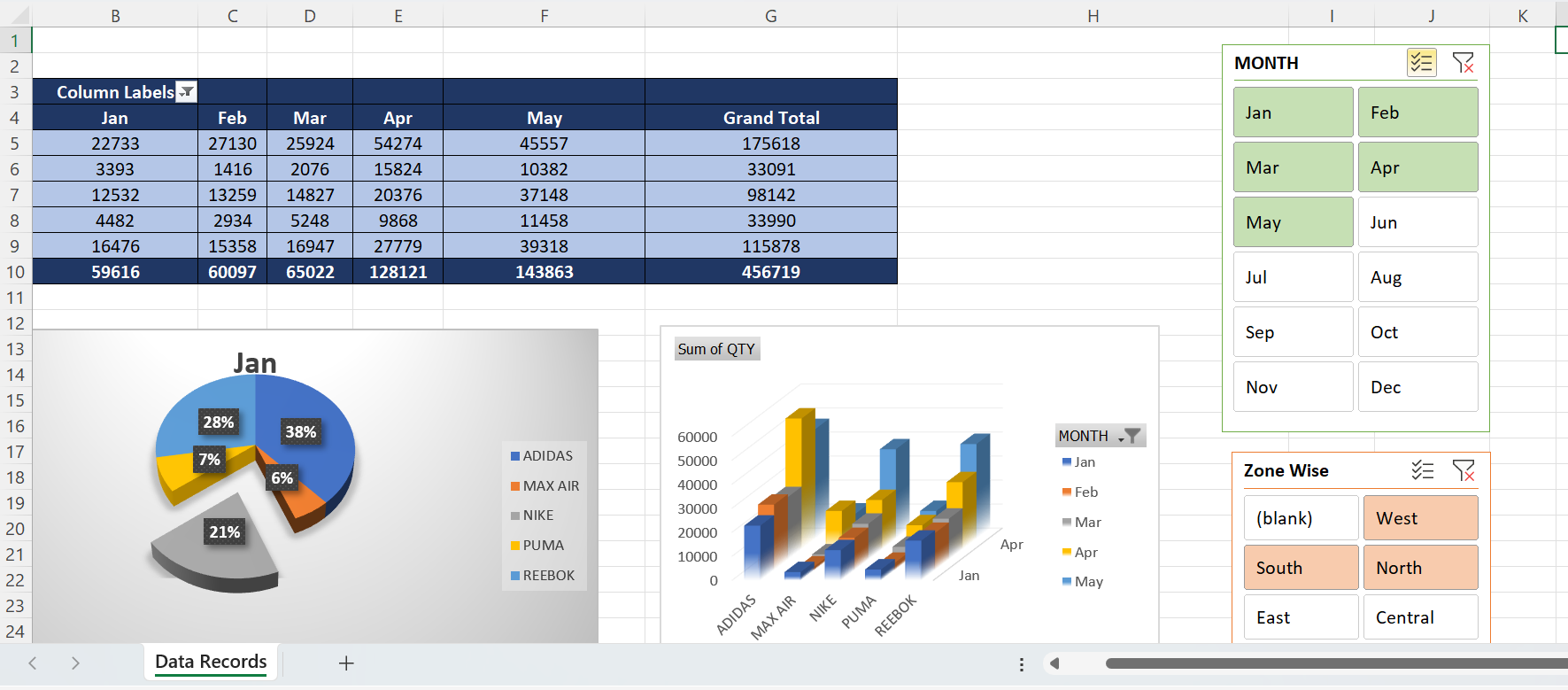Screen dimensions: 1568x690
Task: Click the Apr legend entry in bar chart
Action: coord(1080,553)
